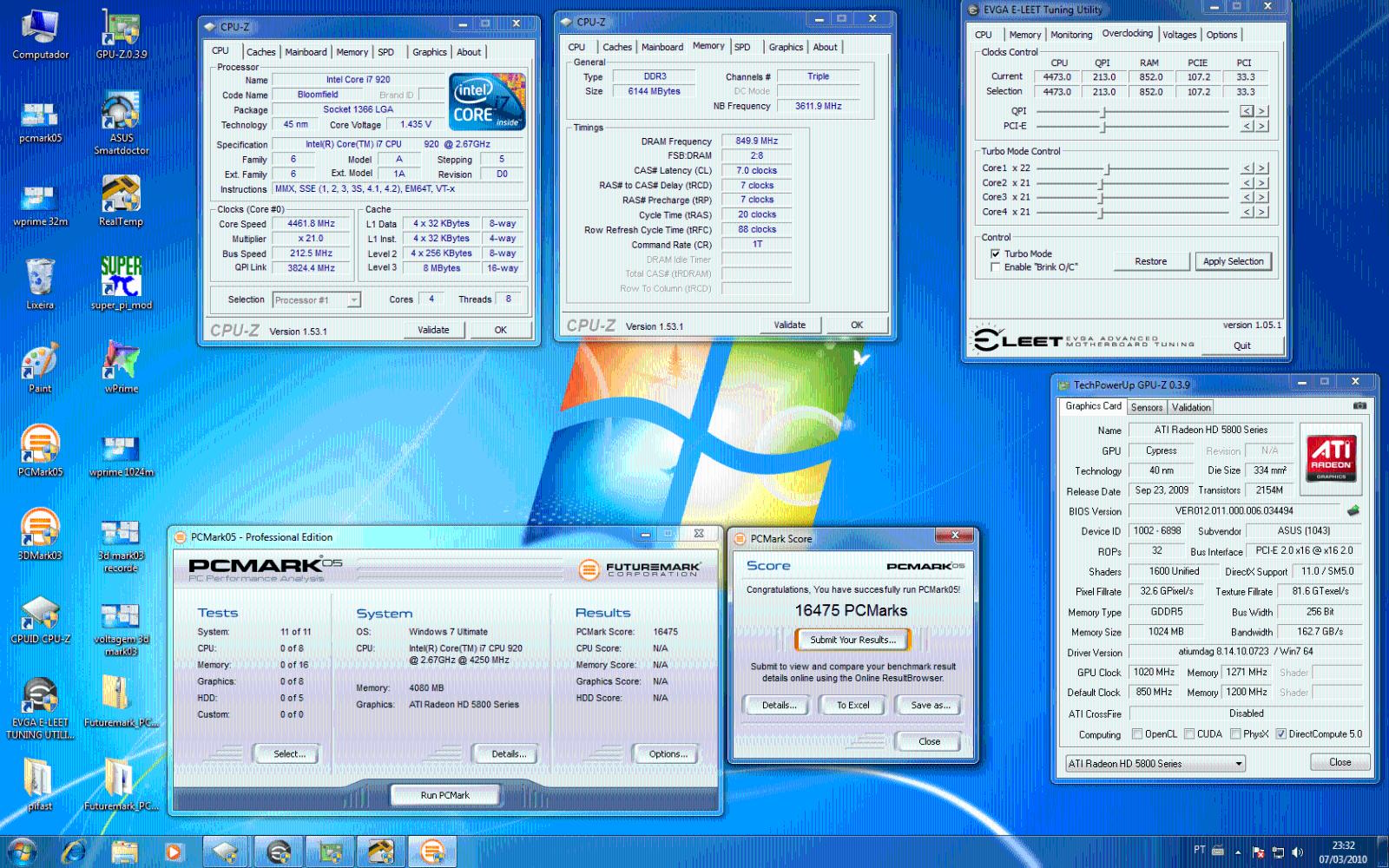The width and height of the screenshot is (1389, 868).
Task: Open the Validation tab in GPU-Z
Action: point(1191,407)
